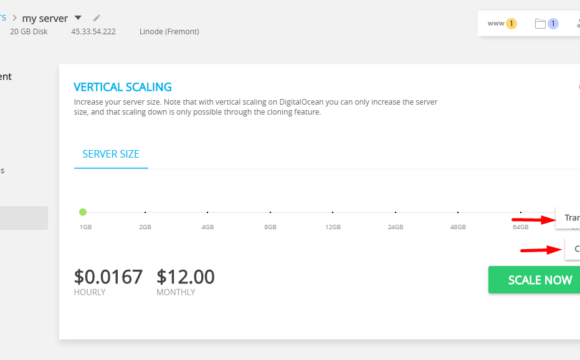
Task: Click the SCALE NOW button
Action: [x=534, y=280]
